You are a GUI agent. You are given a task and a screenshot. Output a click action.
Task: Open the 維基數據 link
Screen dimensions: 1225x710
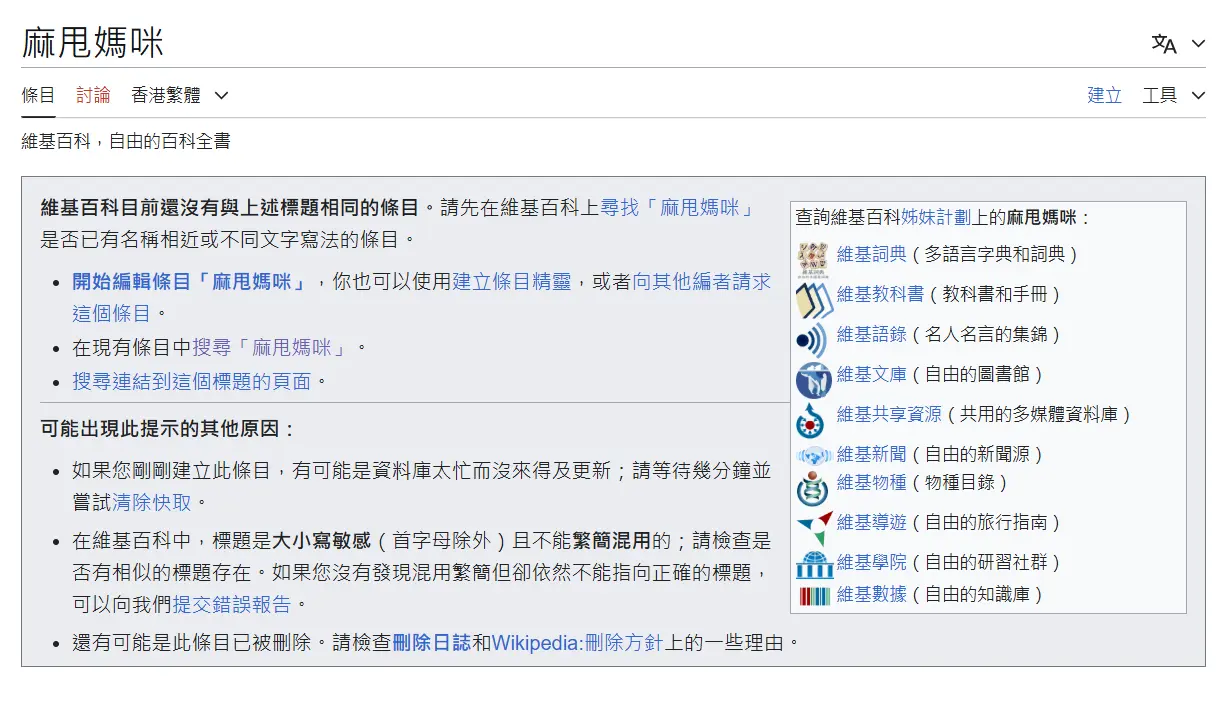pos(872,594)
